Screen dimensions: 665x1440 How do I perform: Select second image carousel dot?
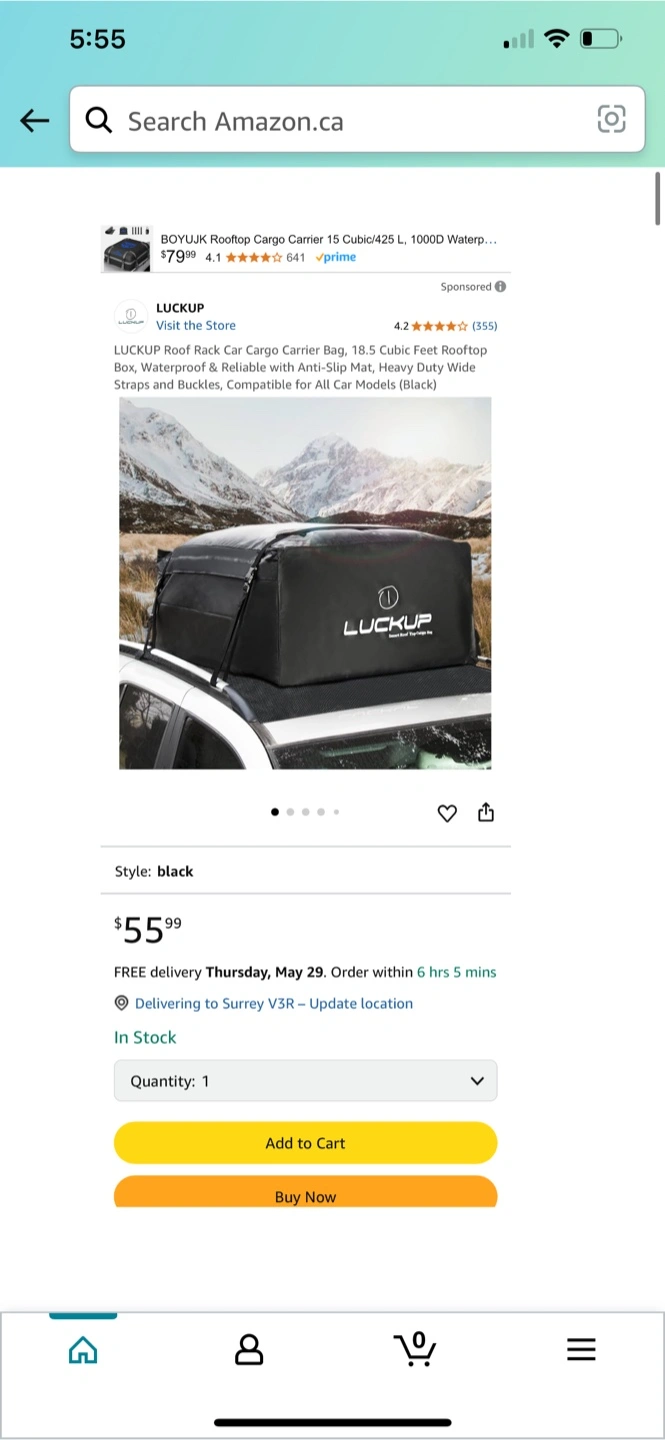291,812
